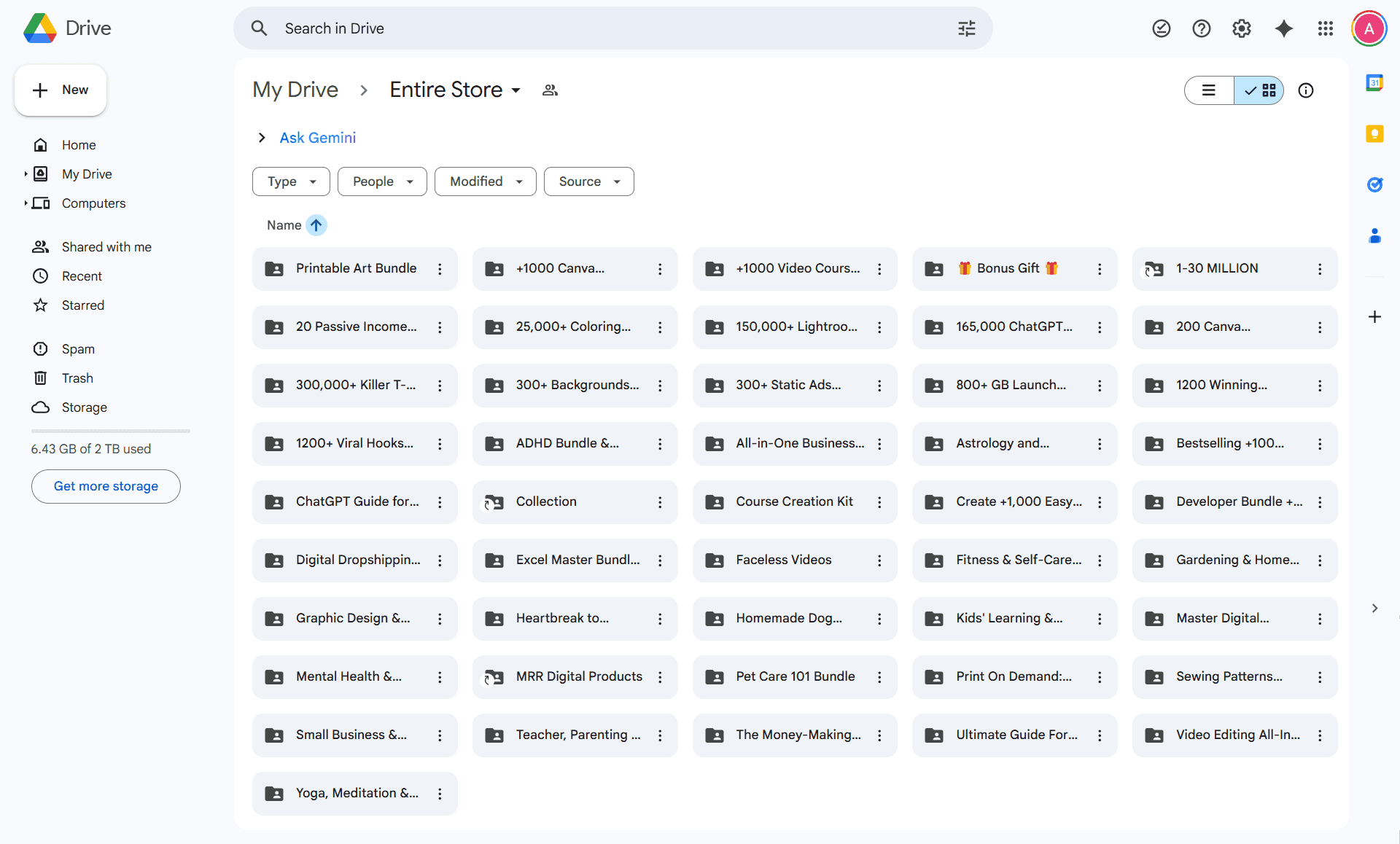The height and width of the screenshot is (844, 1400).
Task: Go to Shared with me
Action: point(106,247)
